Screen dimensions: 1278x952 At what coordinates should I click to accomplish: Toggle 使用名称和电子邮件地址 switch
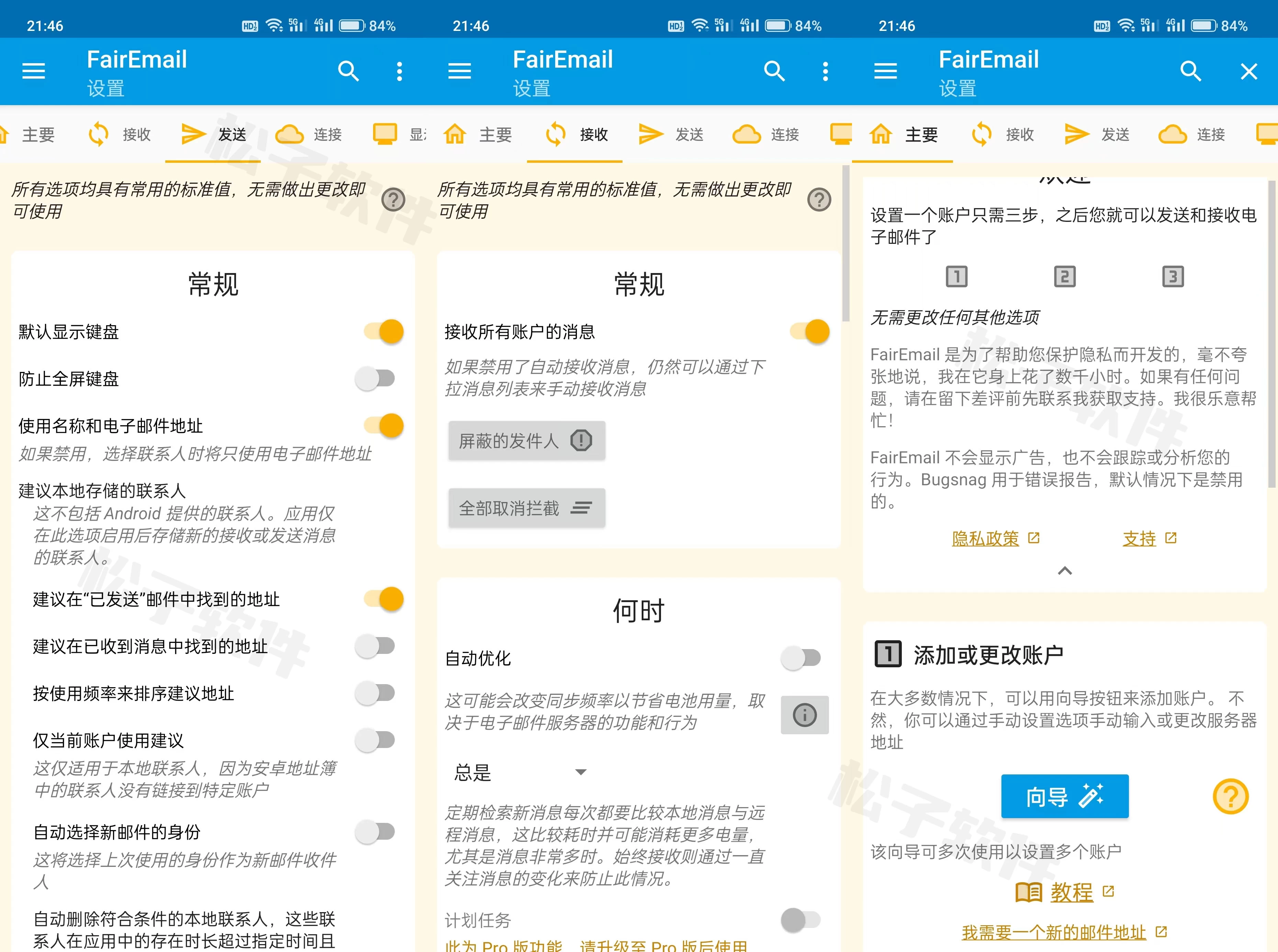pyautogui.click(x=383, y=425)
